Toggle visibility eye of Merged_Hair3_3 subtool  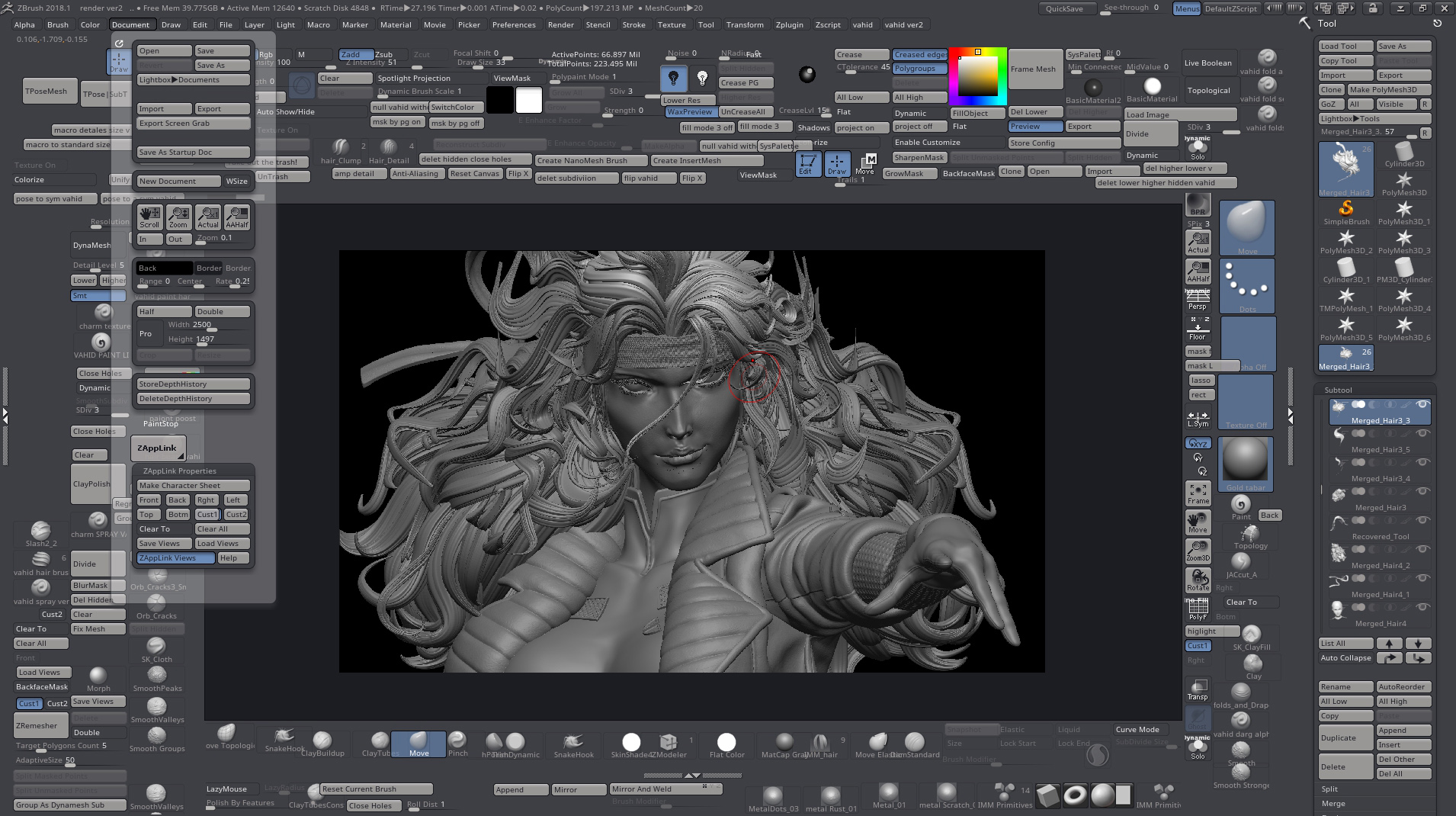(1422, 404)
